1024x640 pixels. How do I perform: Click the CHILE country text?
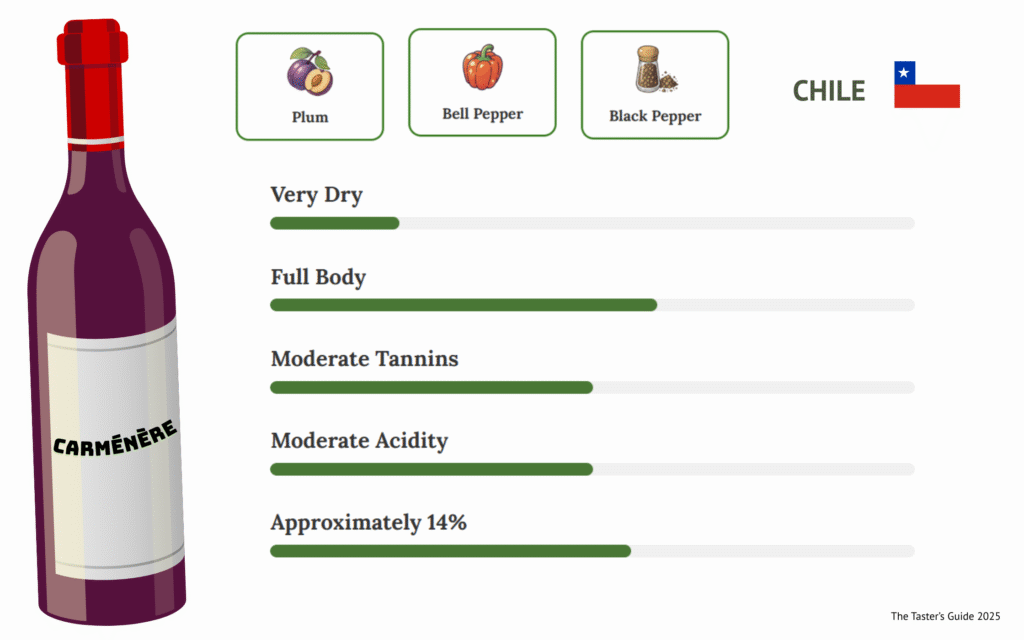829,91
